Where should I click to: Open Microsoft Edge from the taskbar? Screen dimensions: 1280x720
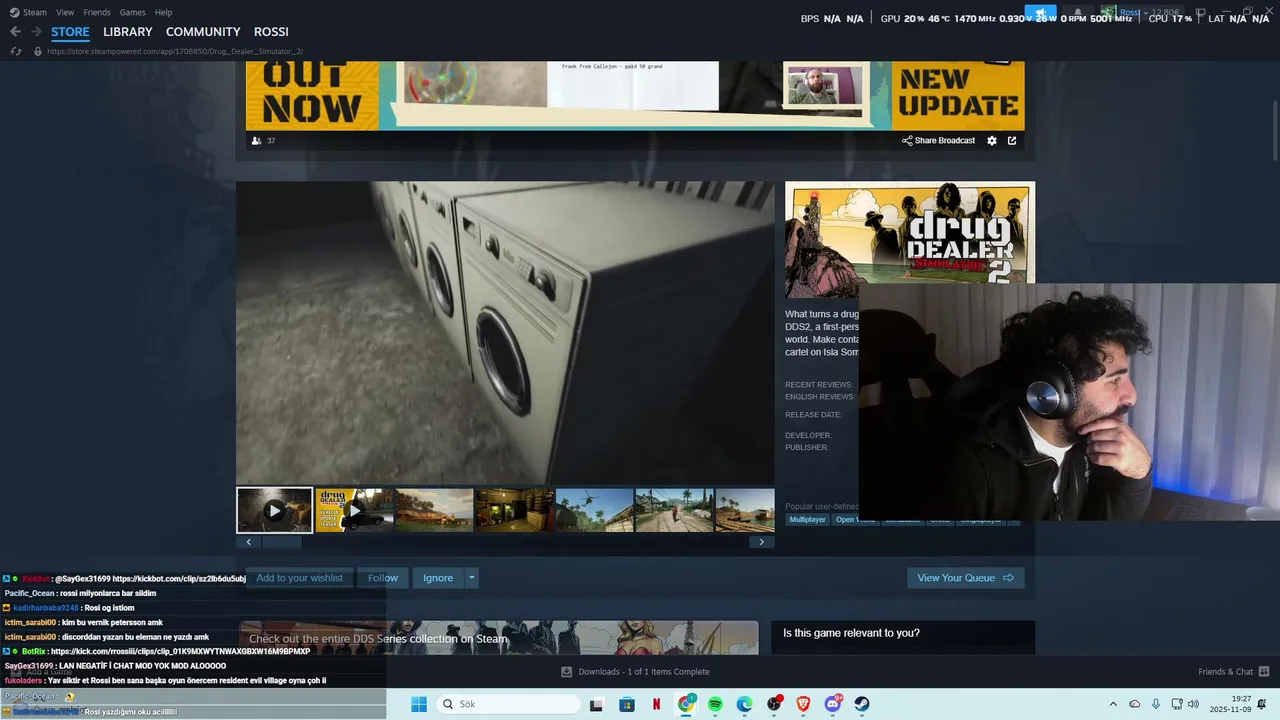point(745,704)
